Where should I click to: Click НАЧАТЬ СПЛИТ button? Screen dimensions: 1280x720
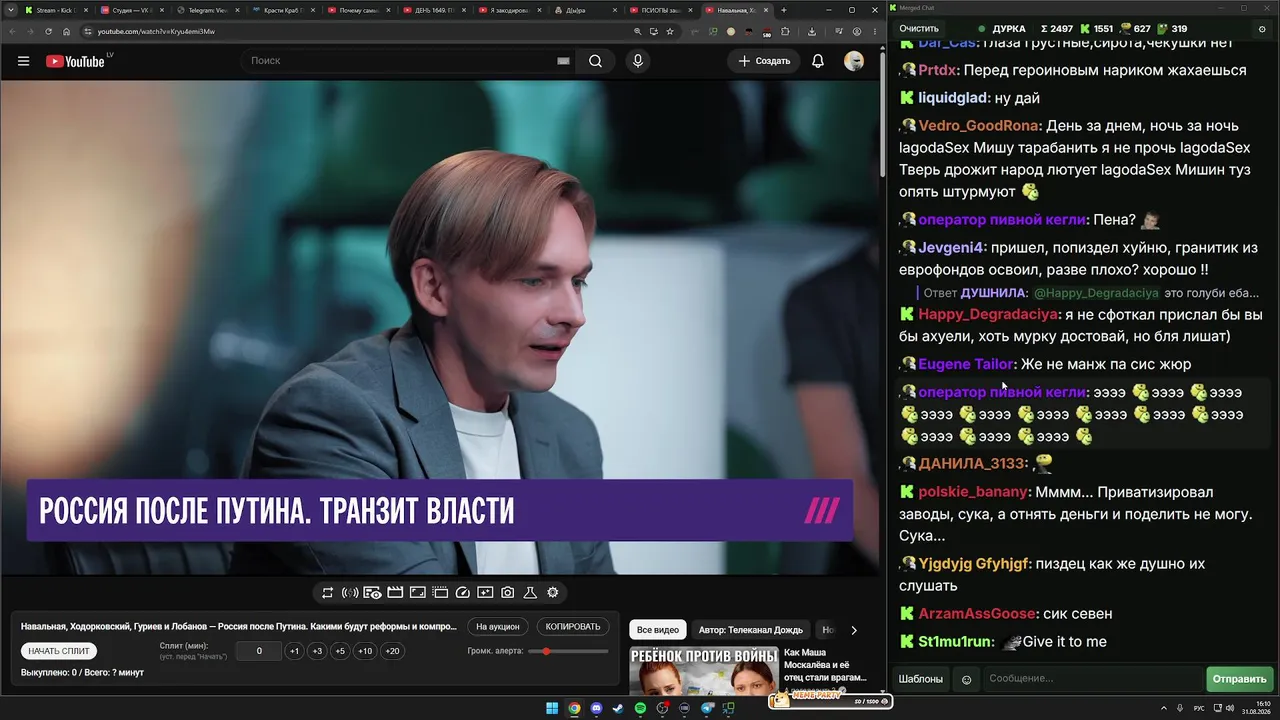pos(59,651)
